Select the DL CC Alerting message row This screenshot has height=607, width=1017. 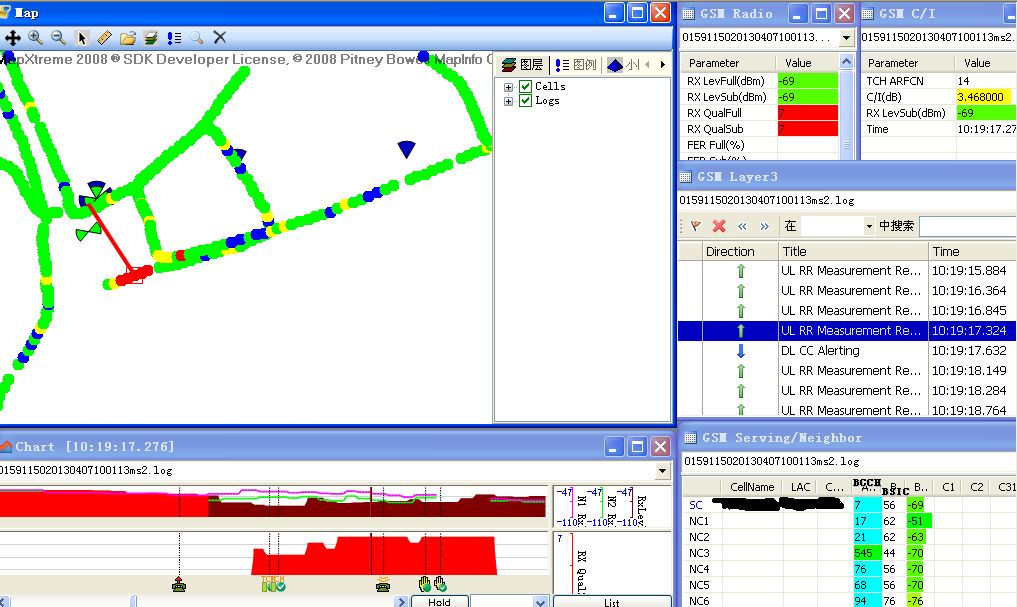coord(847,351)
